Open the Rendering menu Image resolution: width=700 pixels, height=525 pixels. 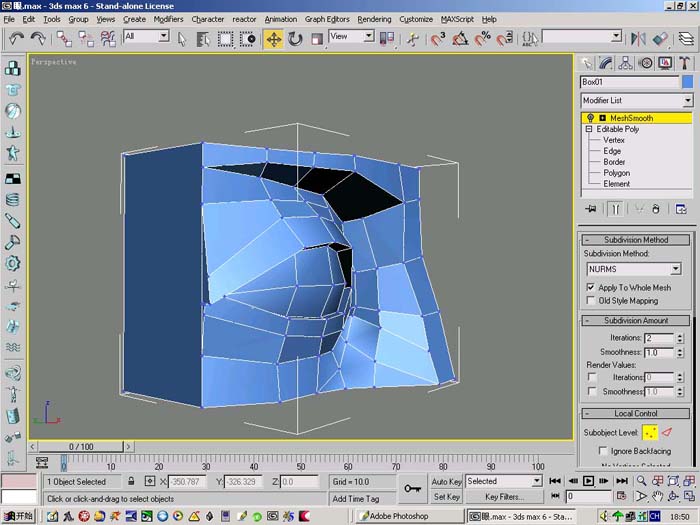[x=374, y=19]
